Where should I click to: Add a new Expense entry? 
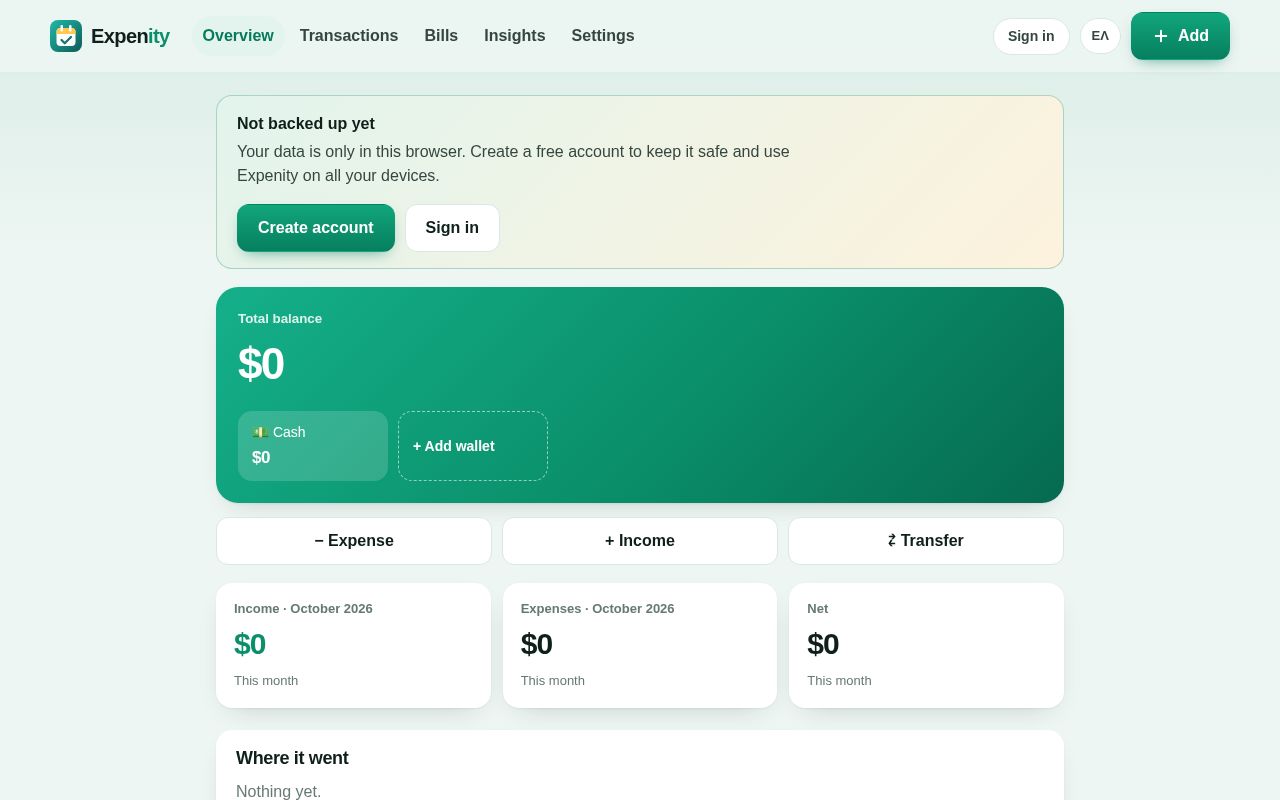354,541
